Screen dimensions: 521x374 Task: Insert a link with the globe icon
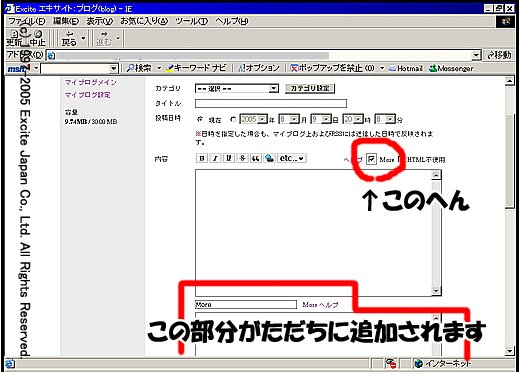pos(269,158)
